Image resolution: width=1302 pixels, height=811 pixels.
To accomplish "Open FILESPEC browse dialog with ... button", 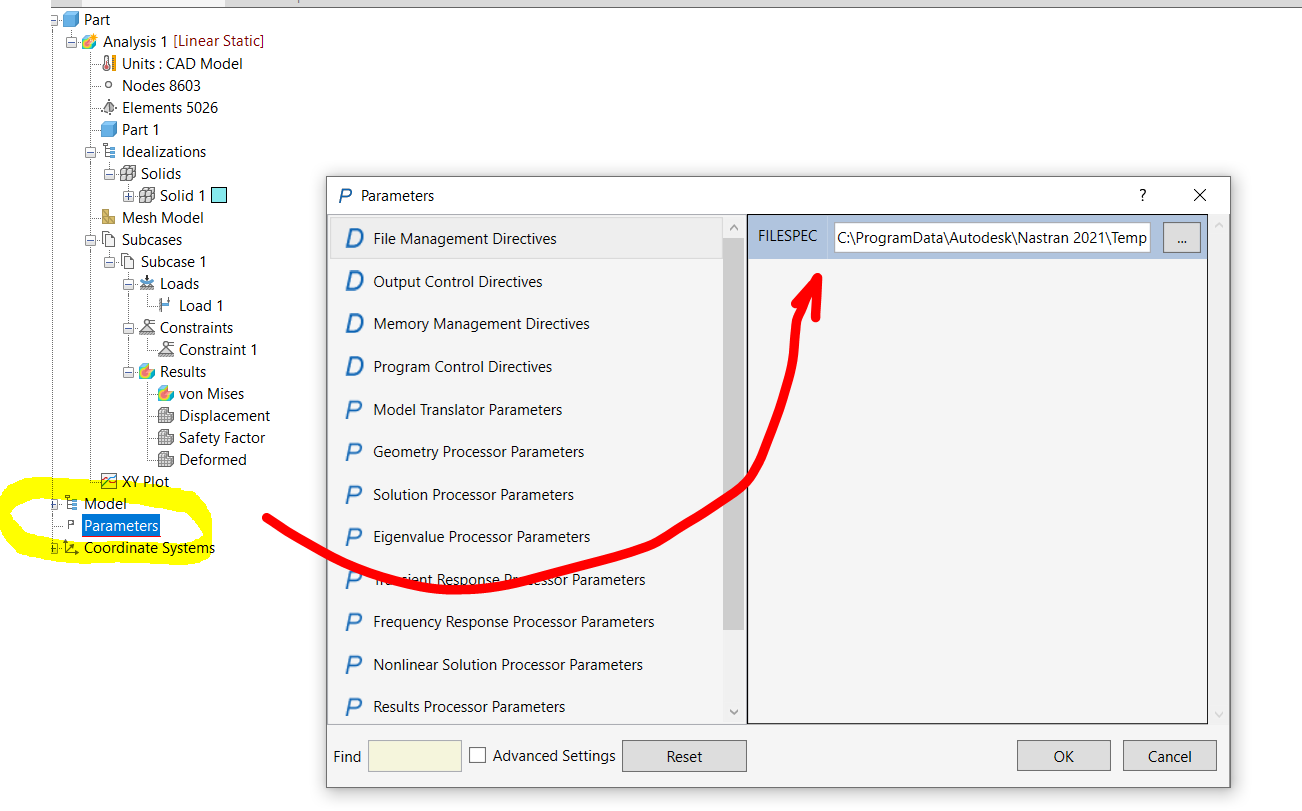I will 1181,237.
